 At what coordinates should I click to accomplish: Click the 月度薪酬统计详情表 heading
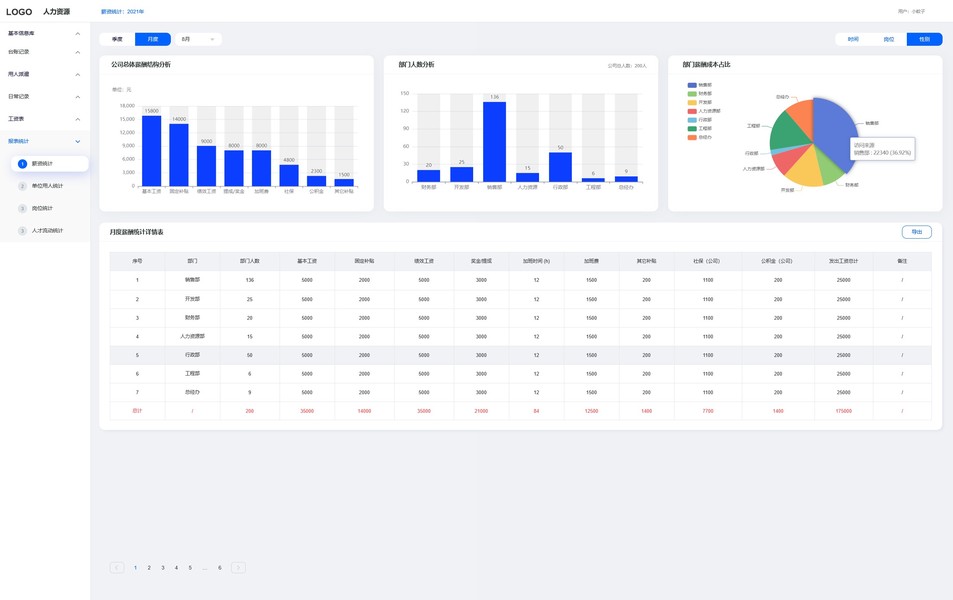137,232
